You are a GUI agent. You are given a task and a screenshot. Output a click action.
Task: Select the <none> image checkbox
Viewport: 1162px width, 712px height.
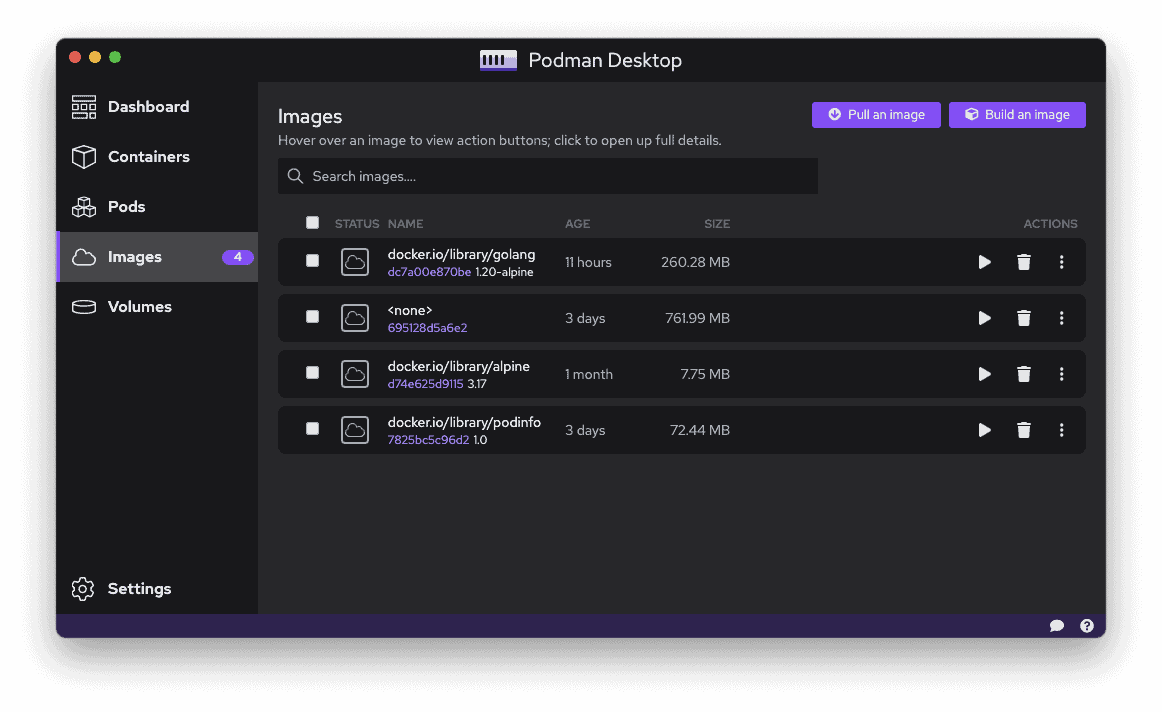312,317
